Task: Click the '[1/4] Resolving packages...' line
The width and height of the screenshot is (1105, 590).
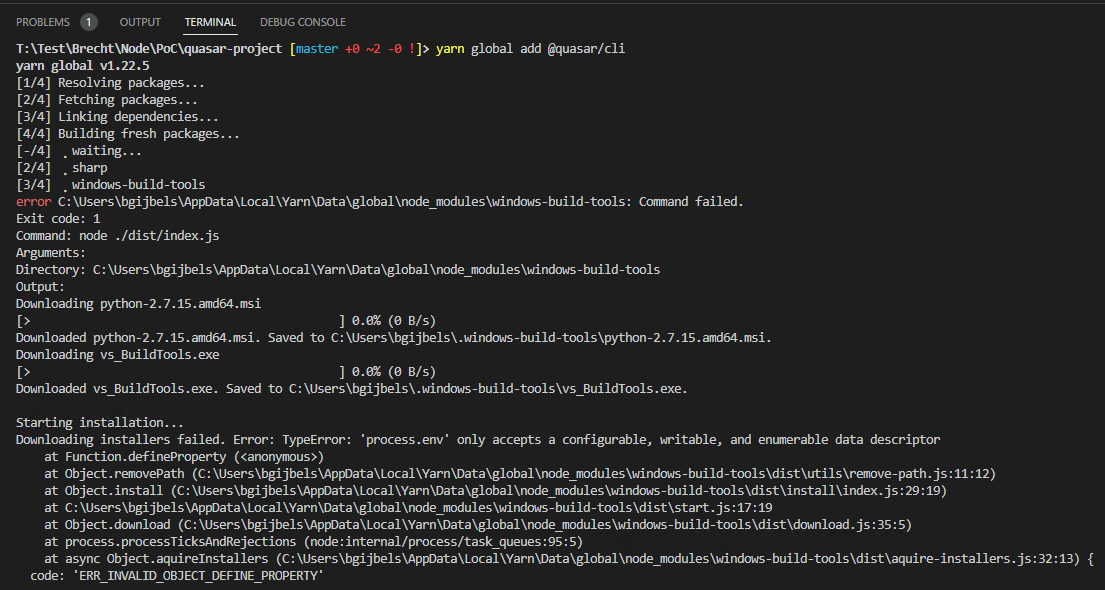Action: [x=110, y=83]
